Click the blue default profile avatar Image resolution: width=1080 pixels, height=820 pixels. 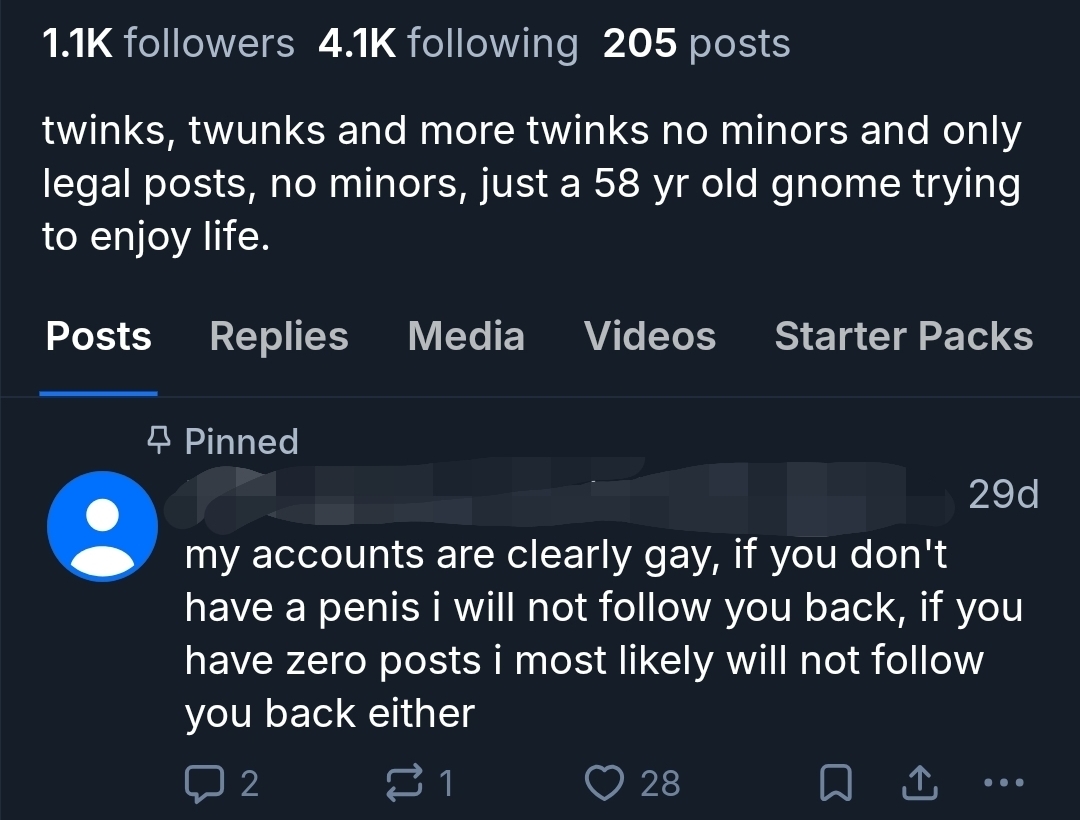pyautogui.click(x=102, y=526)
